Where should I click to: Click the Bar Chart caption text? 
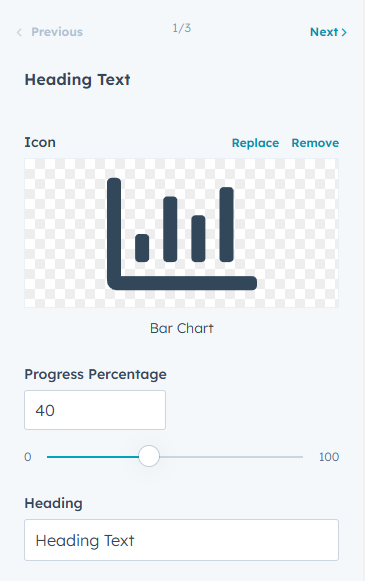coord(182,328)
